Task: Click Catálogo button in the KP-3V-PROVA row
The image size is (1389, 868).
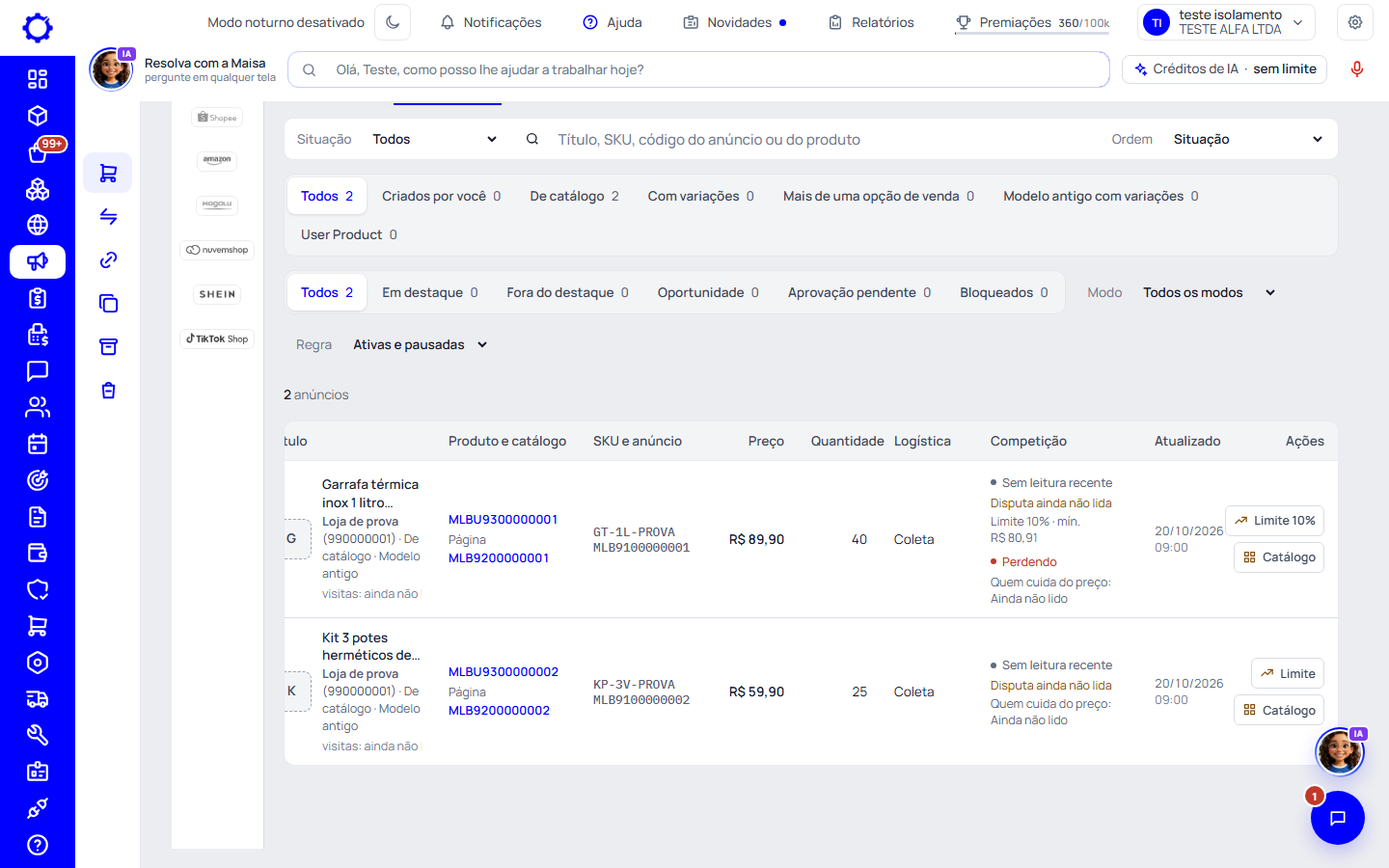Action: [1279, 710]
